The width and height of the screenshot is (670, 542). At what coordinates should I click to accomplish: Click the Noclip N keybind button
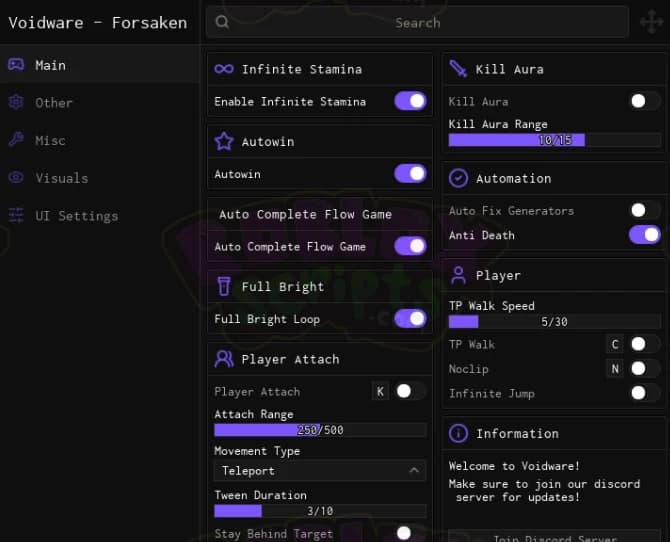(x=615, y=368)
